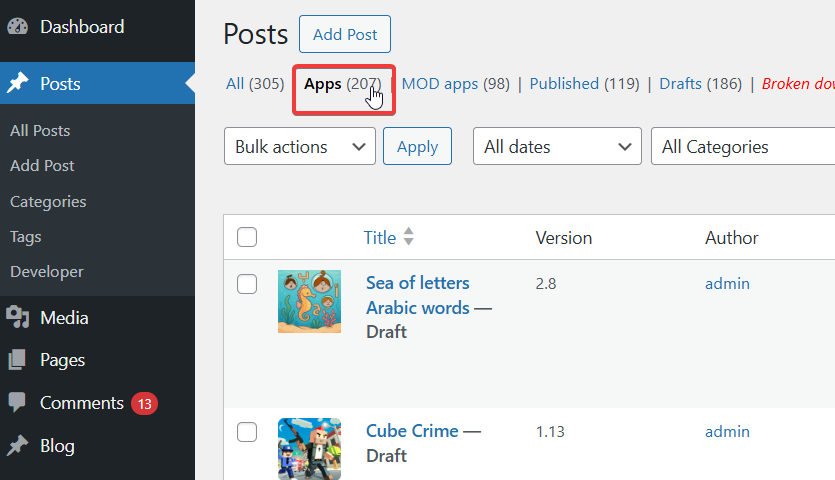
Task: Open Sea of letters post thumbnail
Action: point(309,301)
